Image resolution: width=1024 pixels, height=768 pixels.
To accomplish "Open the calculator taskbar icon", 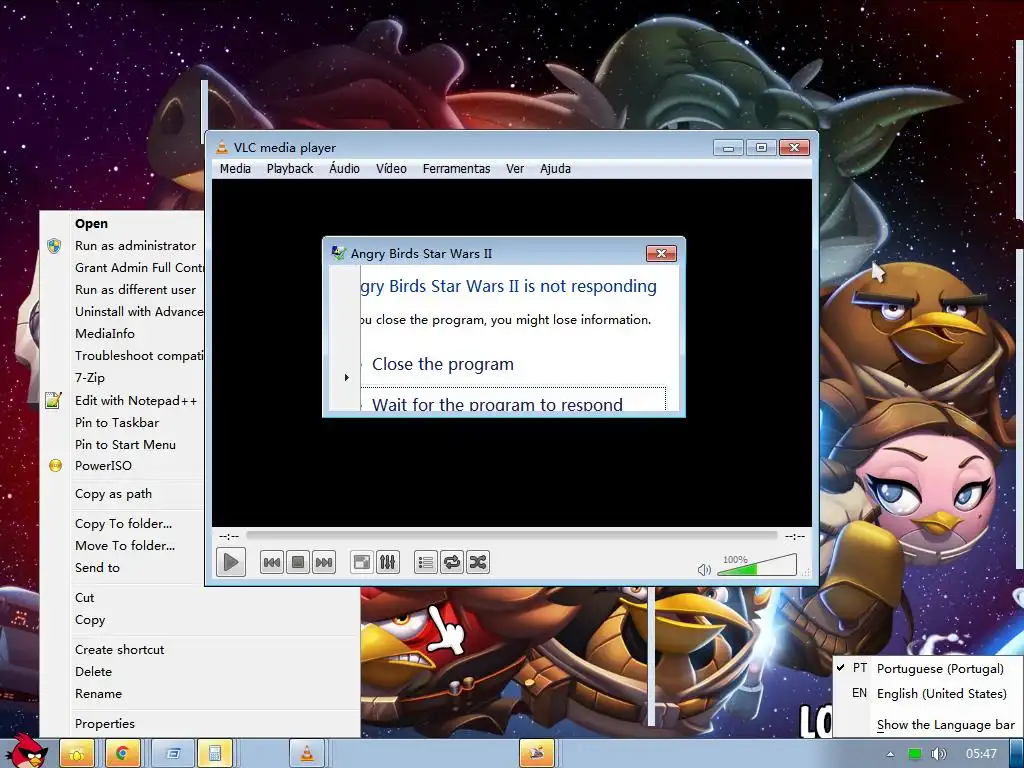I will pos(214,754).
